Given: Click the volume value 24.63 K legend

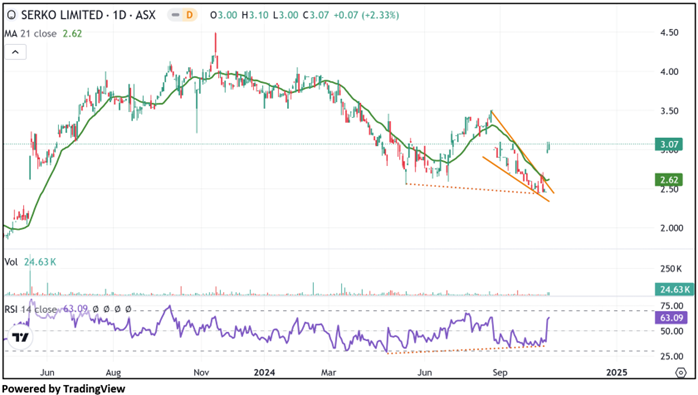Looking at the screenshot, I should 40,262.
